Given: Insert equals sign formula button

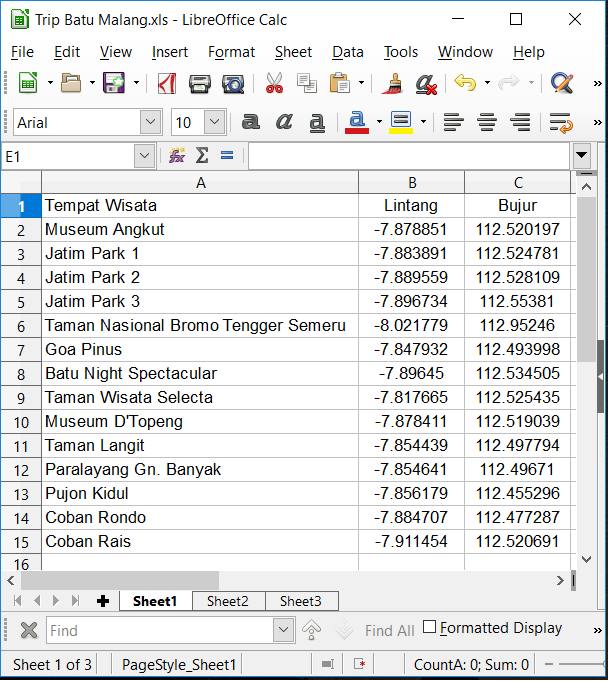Looking at the screenshot, I should [227, 155].
